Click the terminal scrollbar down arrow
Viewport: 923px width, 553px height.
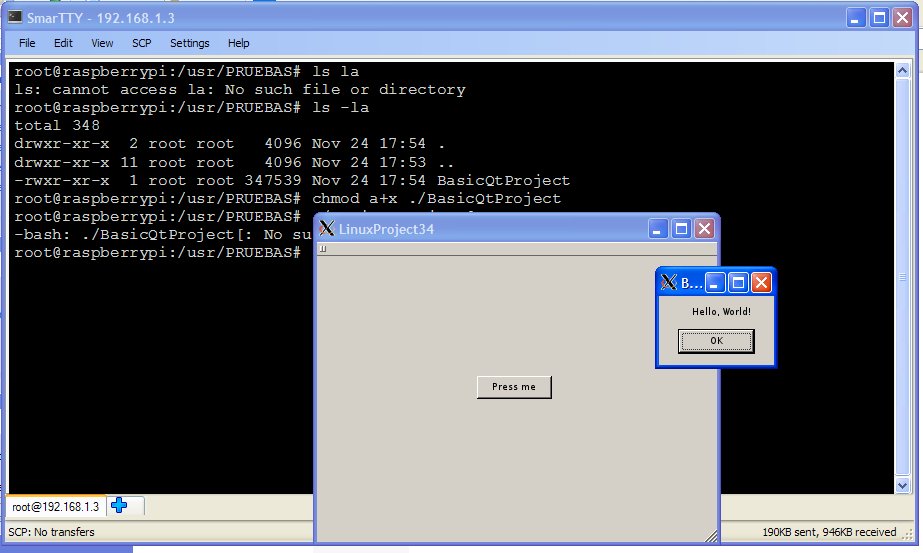coord(902,485)
